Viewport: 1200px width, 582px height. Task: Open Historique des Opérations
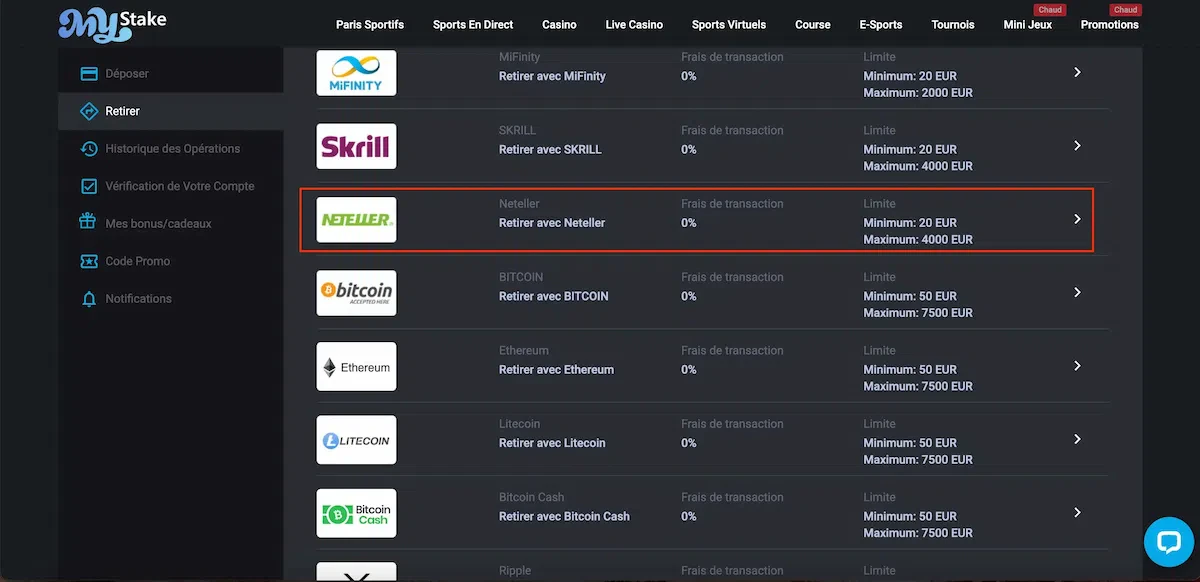[x=172, y=149]
